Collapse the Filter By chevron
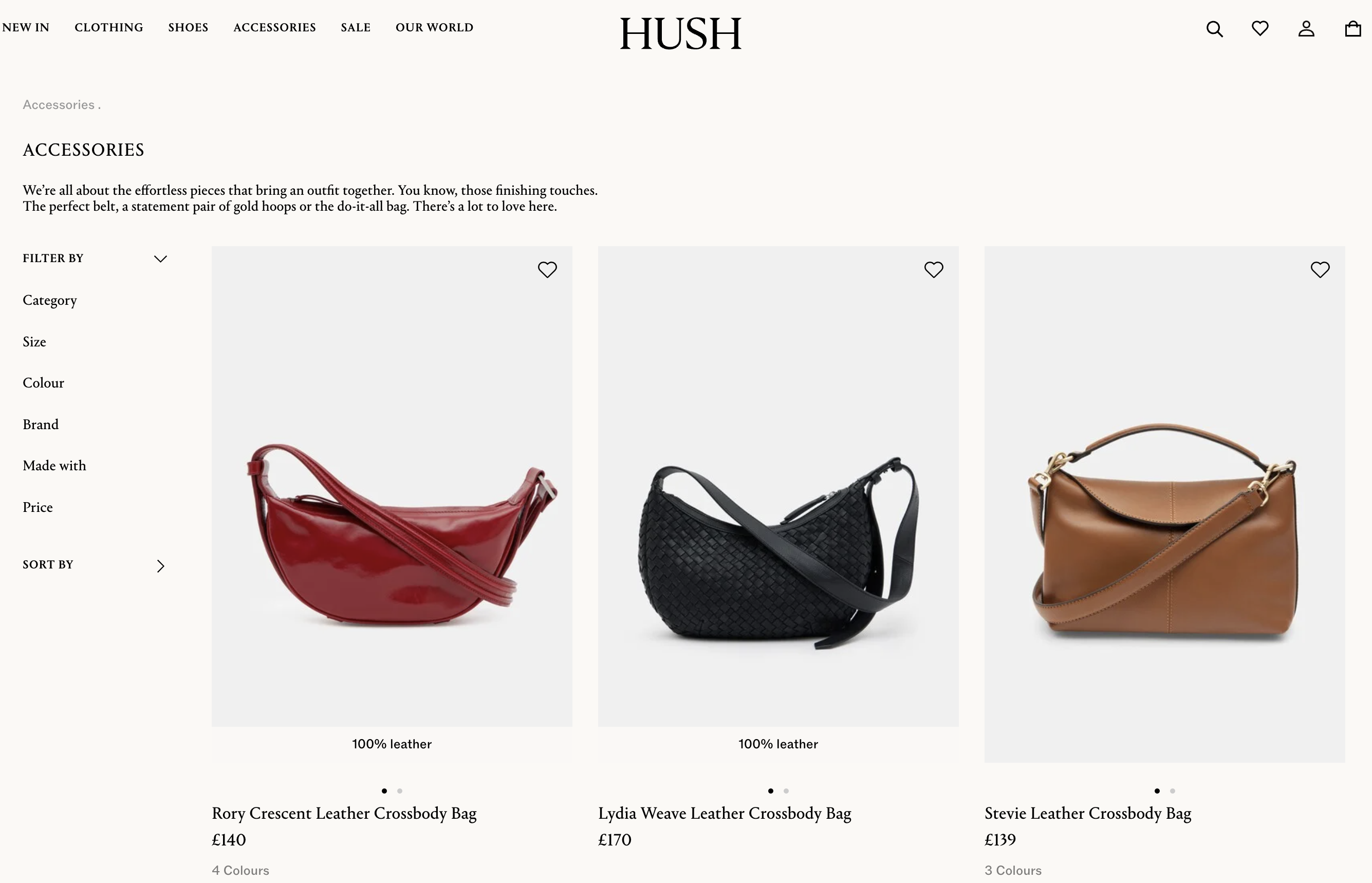Image resolution: width=1372 pixels, height=883 pixels. 160,259
